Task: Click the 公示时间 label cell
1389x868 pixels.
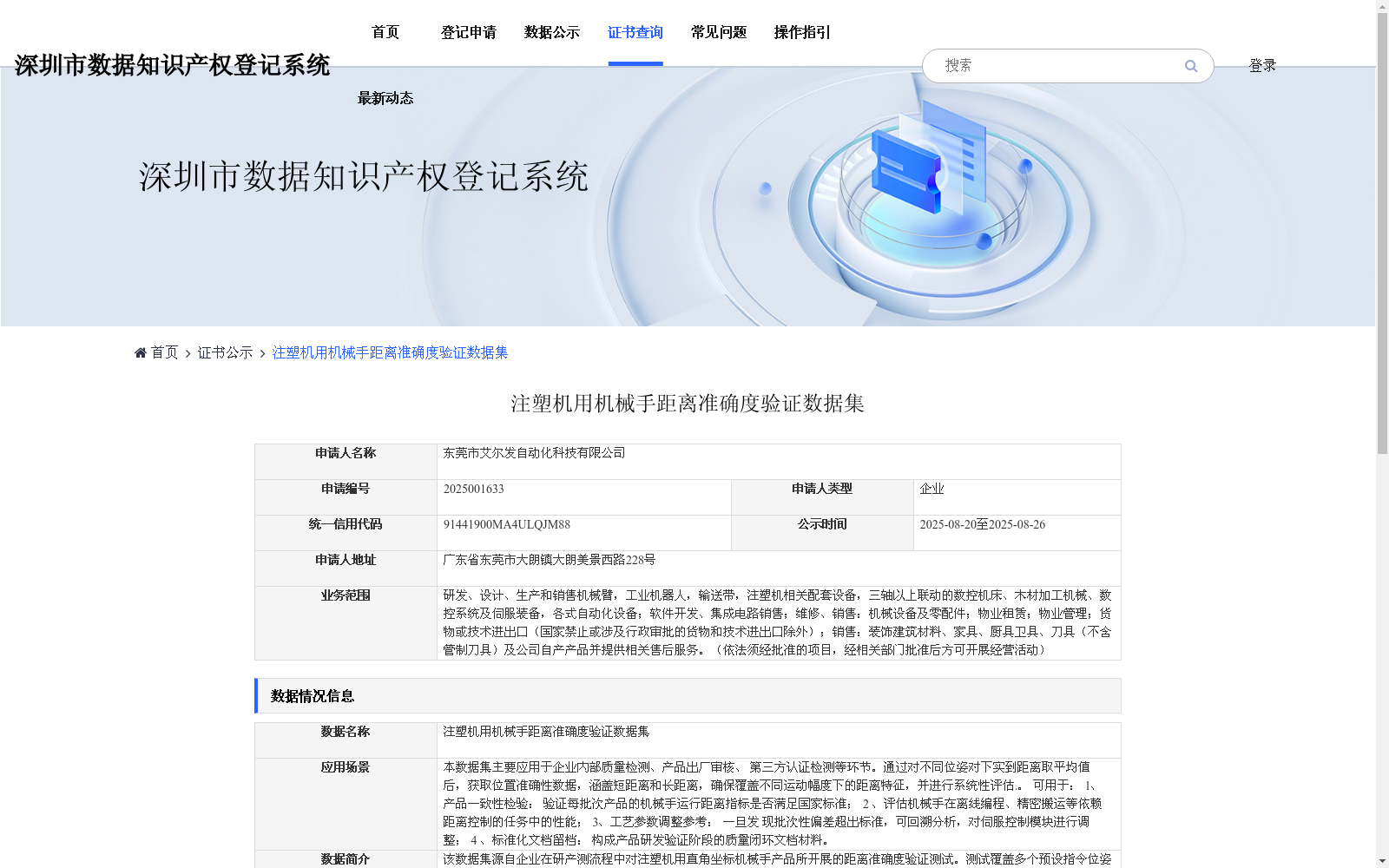Action: [822, 533]
